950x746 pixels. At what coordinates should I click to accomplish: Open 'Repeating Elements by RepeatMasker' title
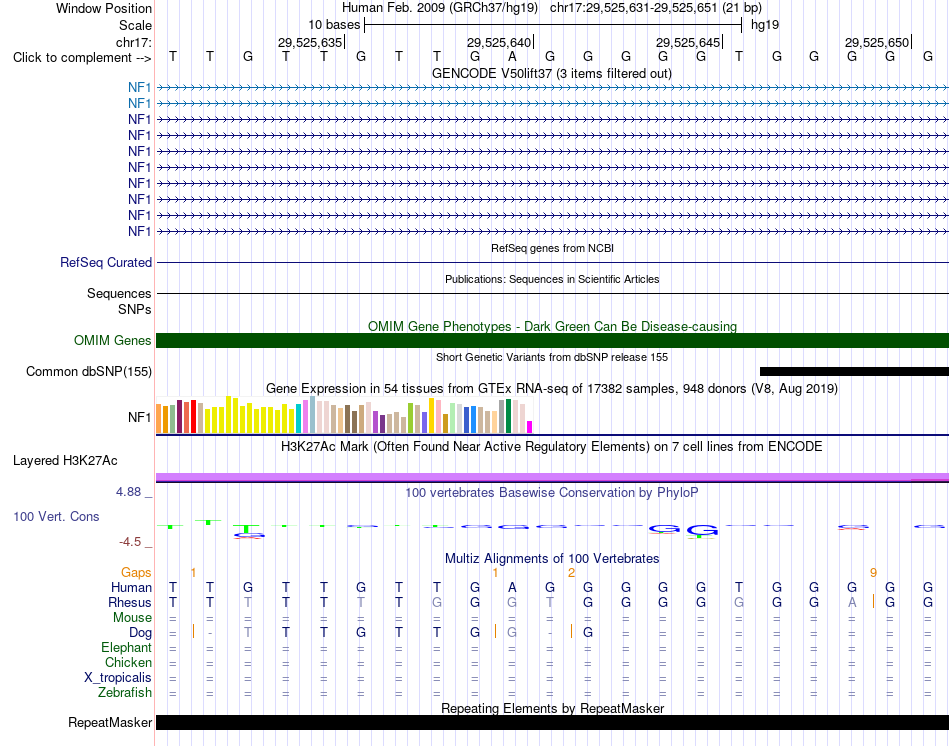(x=553, y=708)
